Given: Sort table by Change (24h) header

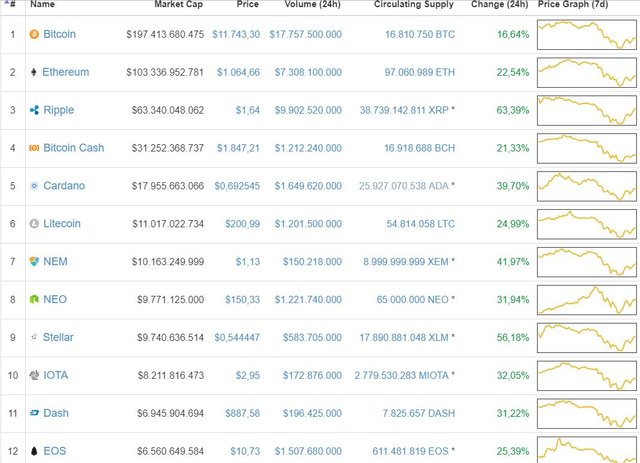Looking at the screenshot, I should click(x=499, y=4).
